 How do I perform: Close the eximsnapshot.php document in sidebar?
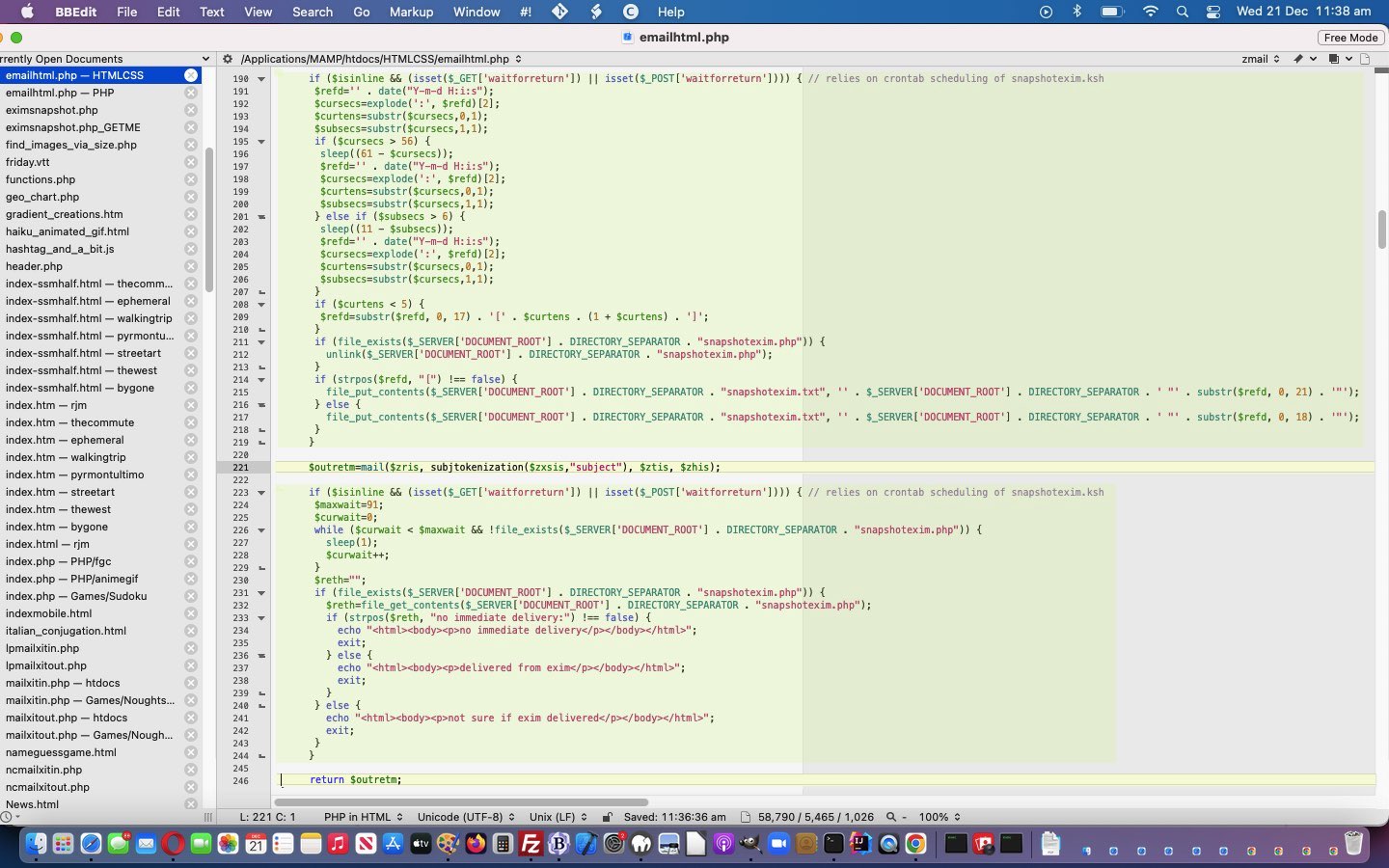(x=191, y=110)
